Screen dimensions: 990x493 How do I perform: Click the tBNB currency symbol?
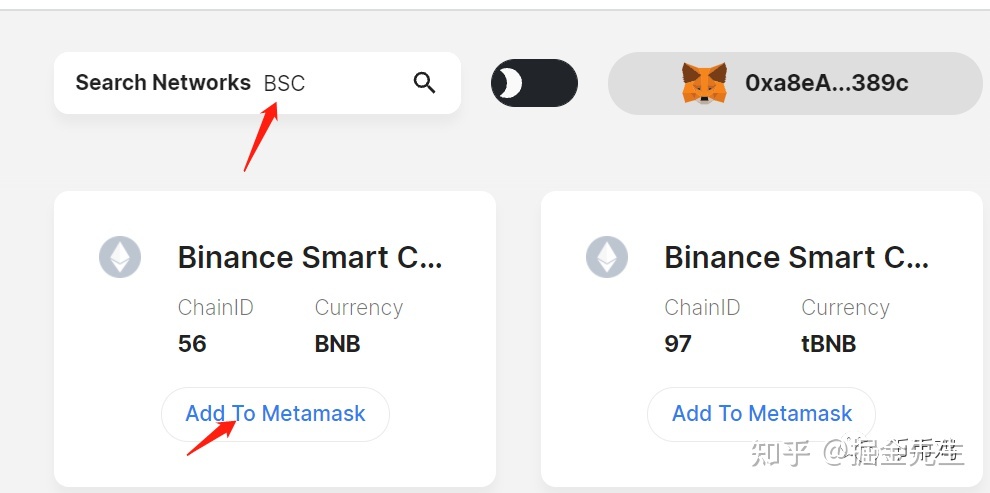tap(828, 344)
